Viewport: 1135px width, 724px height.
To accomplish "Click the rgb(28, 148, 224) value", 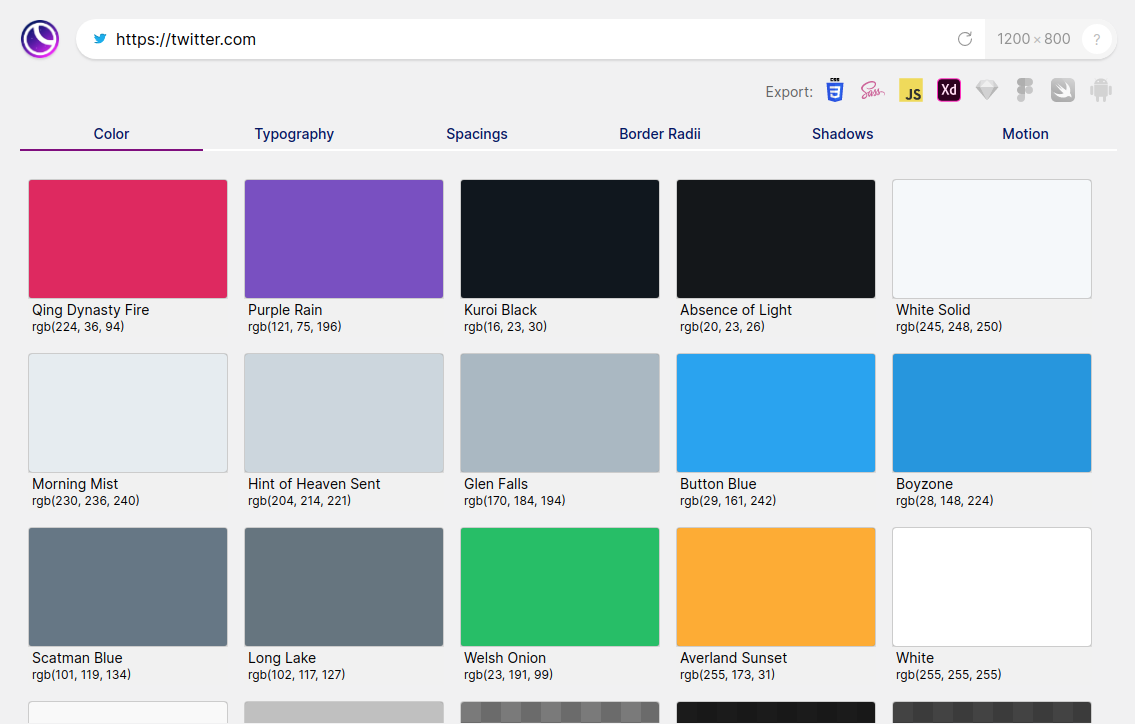I will click(945, 500).
